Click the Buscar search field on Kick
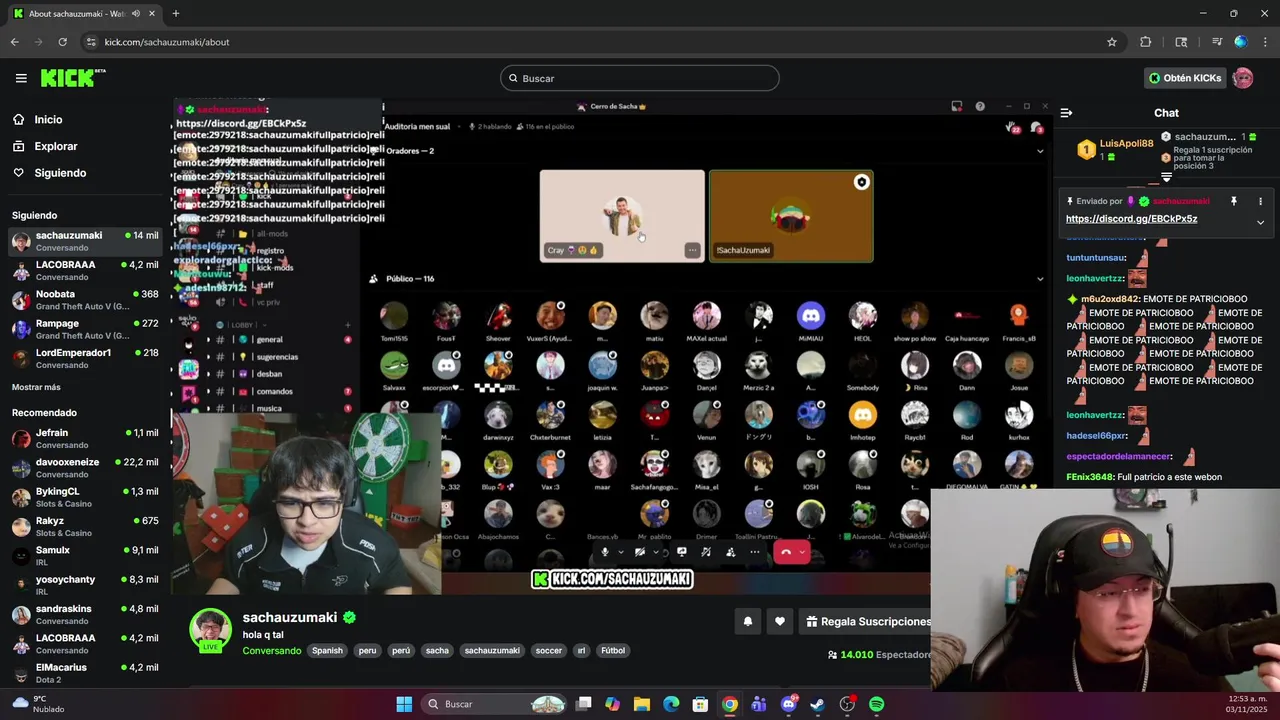The image size is (1280, 720). (x=640, y=78)
